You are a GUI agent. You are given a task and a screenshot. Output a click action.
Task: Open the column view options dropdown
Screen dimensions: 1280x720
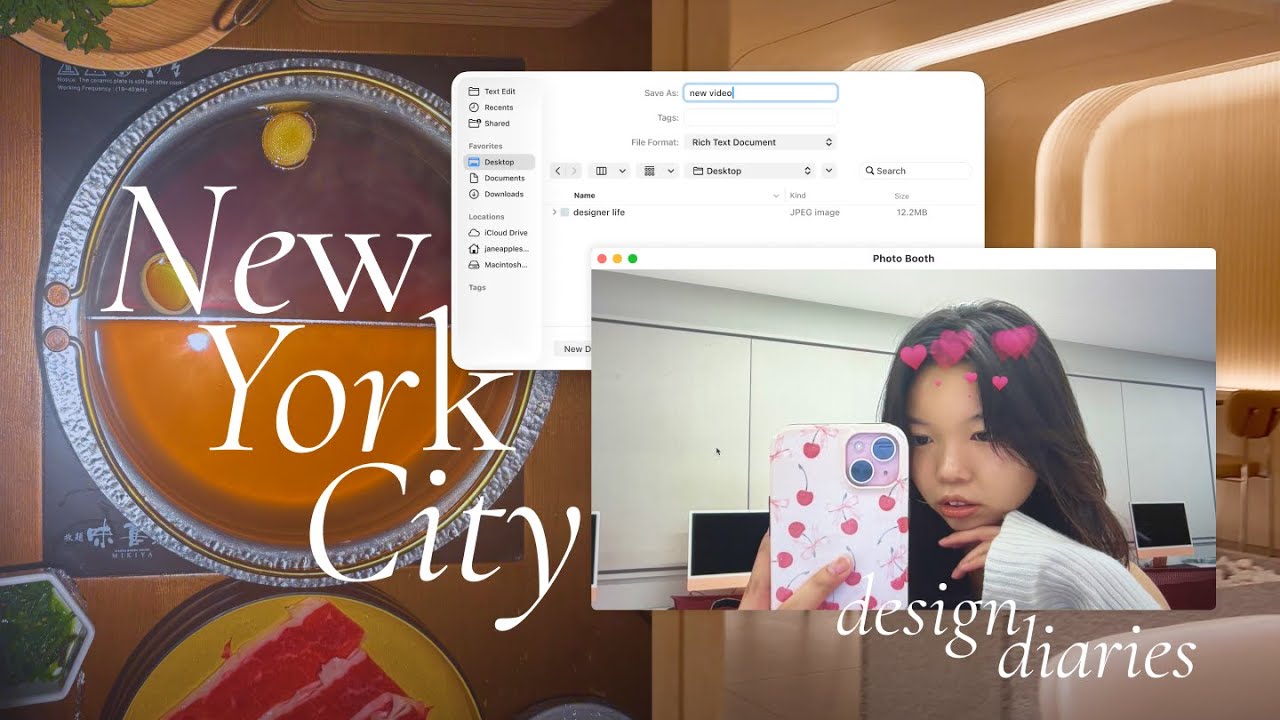(609, 171)
